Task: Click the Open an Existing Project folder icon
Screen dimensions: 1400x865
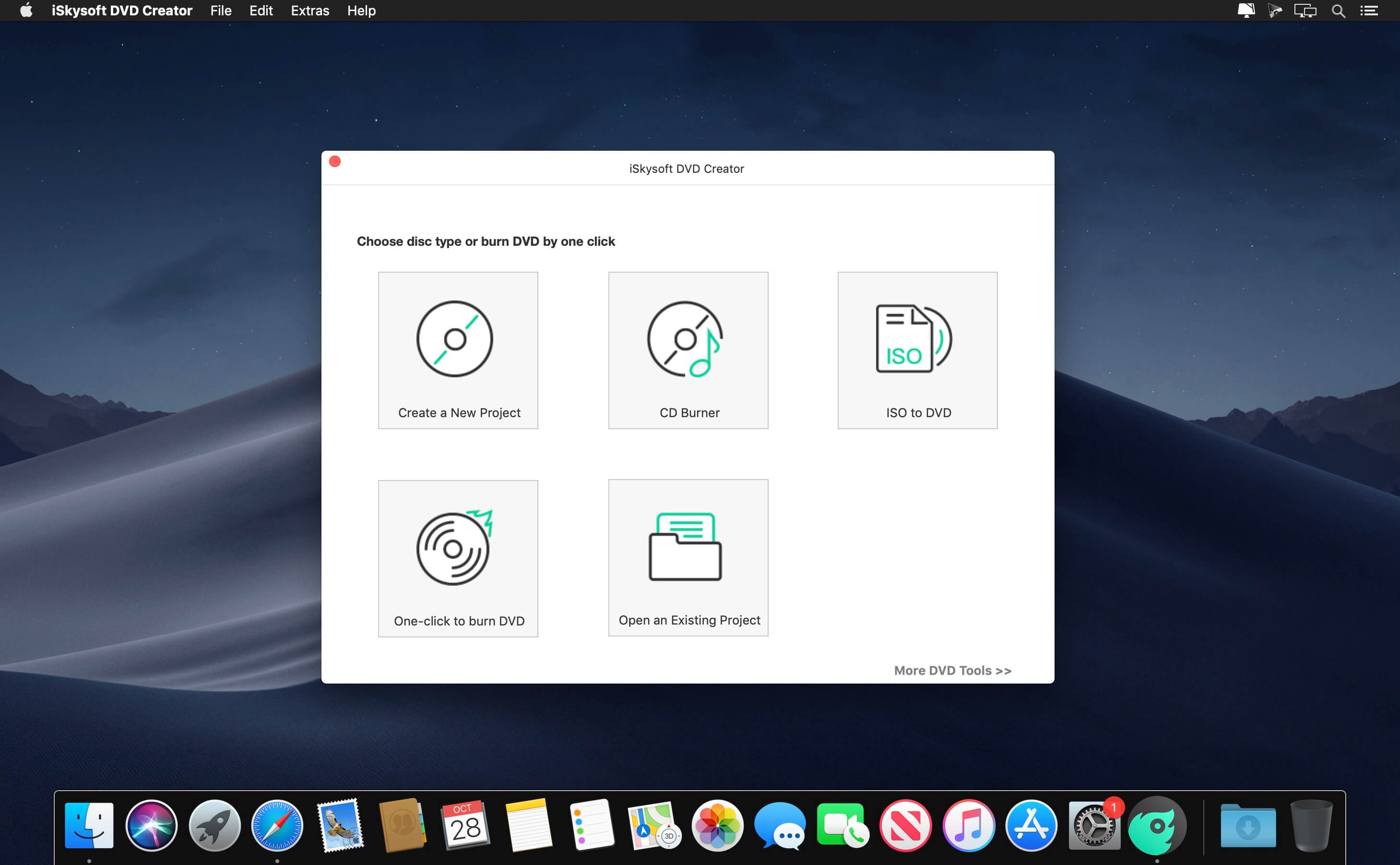Action: pyautogui.click(x=685, y=546)
